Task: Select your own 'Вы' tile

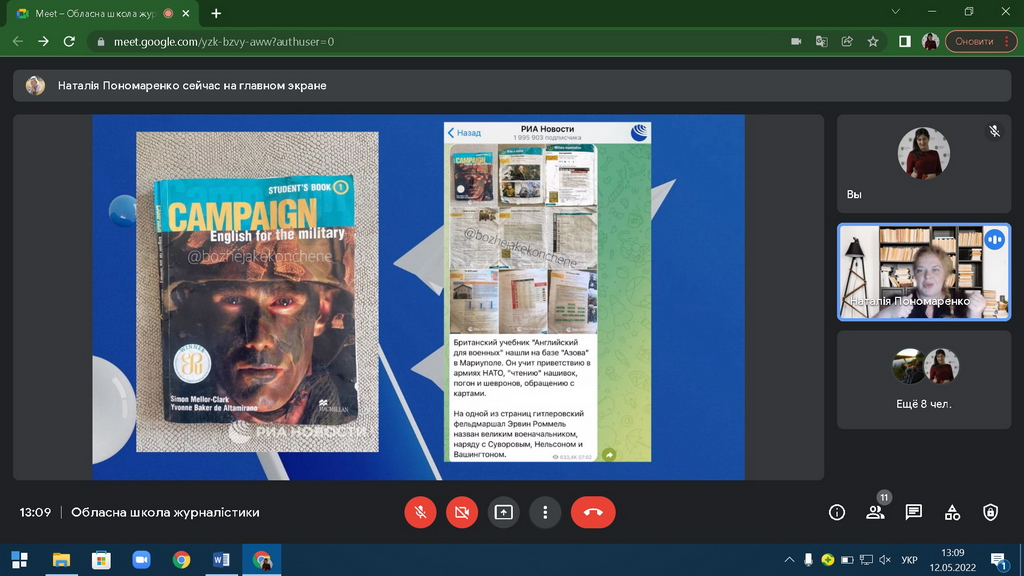Action: click(x=924, y=164)
